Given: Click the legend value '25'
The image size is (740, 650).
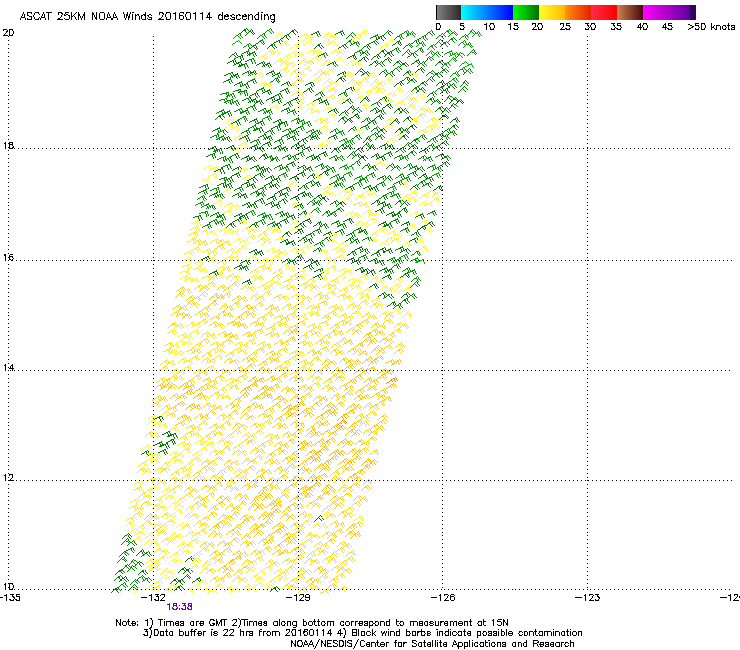Looking at the screenshot, I should 565,27.
